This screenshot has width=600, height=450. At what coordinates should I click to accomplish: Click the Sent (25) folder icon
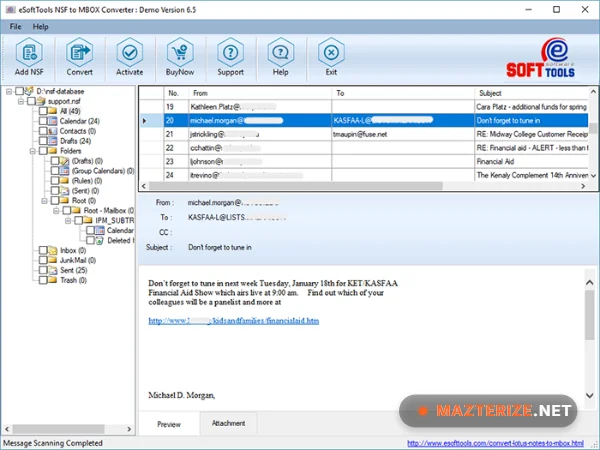click(x=53, y=270)
